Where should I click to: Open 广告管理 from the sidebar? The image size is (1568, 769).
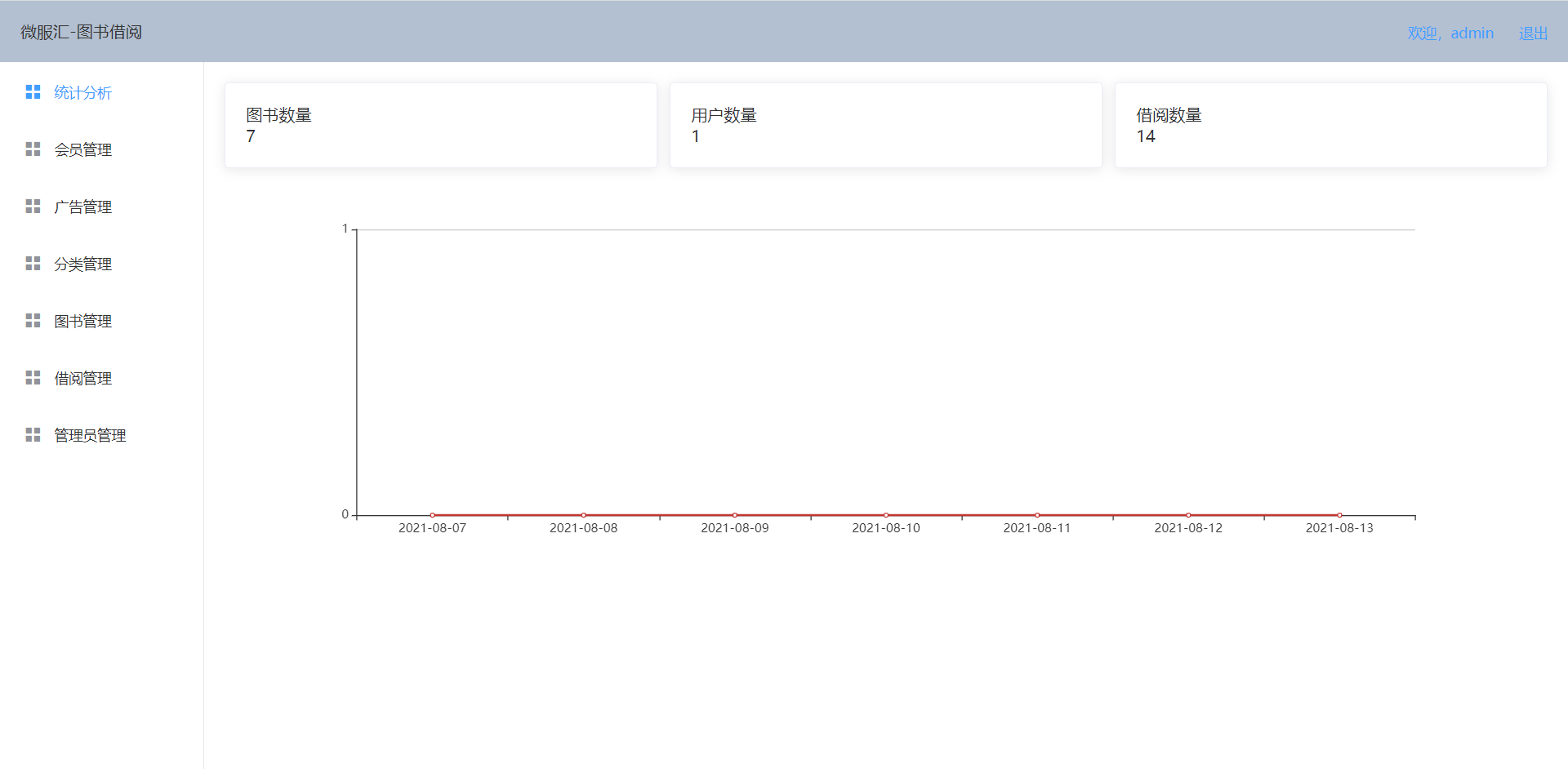point(82,207)
